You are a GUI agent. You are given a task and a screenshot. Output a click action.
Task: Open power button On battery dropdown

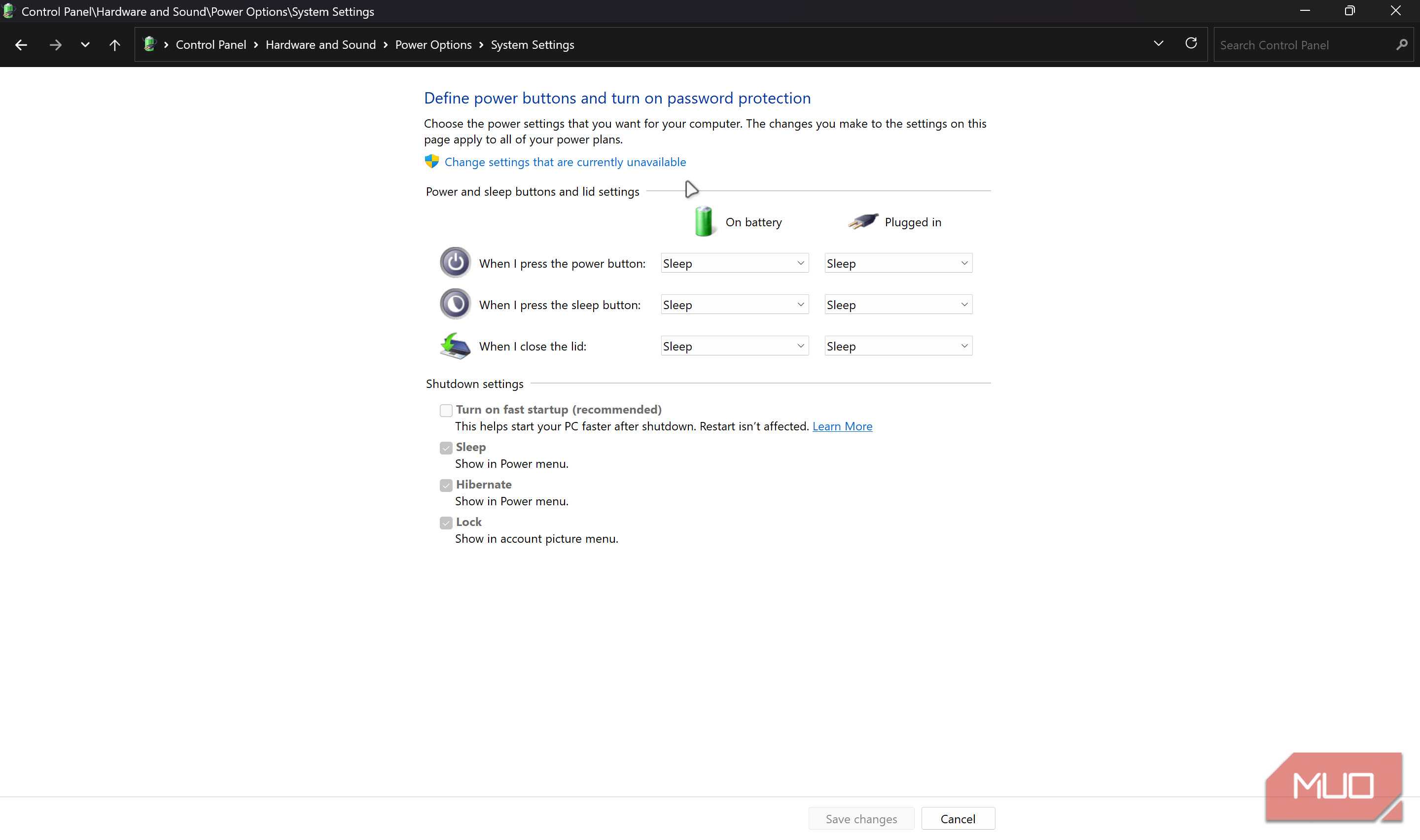[735, 263]
